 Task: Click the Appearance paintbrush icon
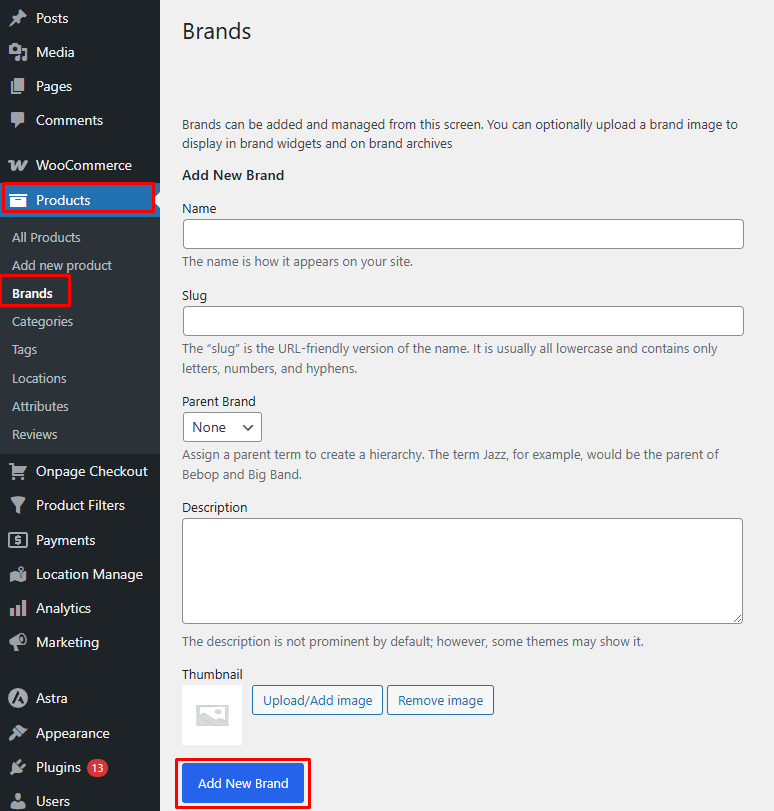pyautogui.click(x=18, y=733)
